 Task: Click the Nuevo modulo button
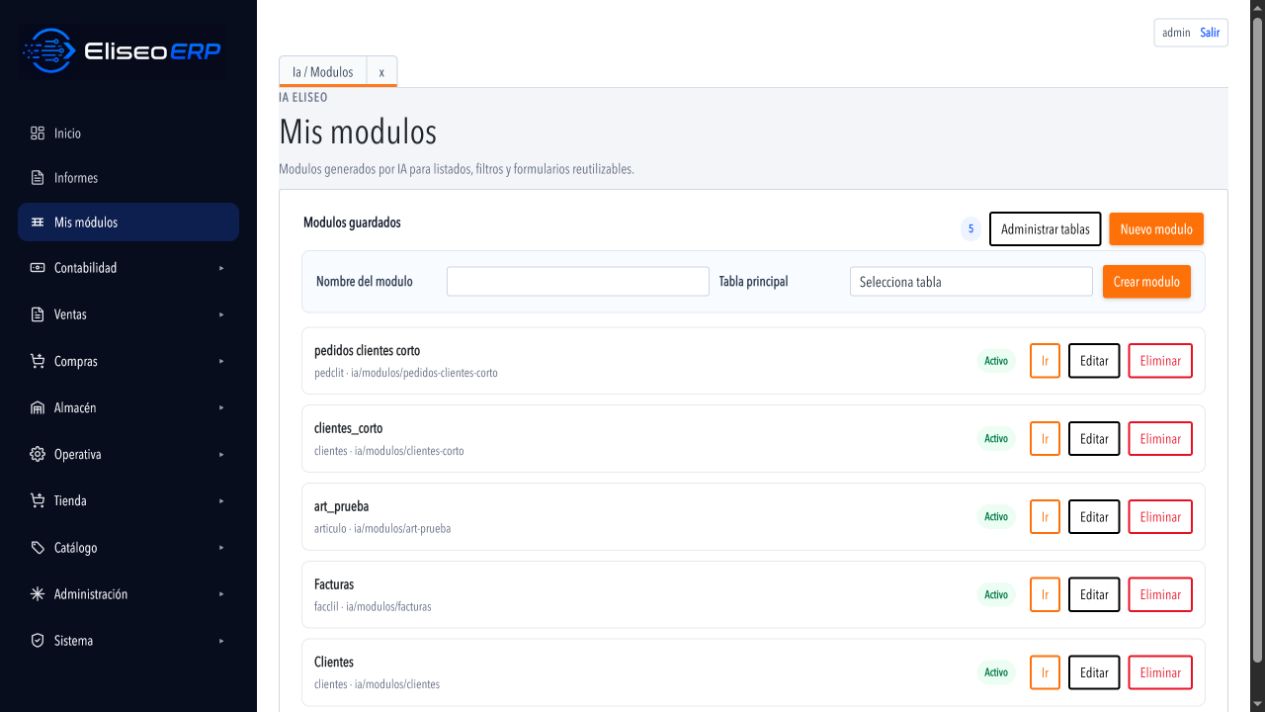coord(1156,229)
